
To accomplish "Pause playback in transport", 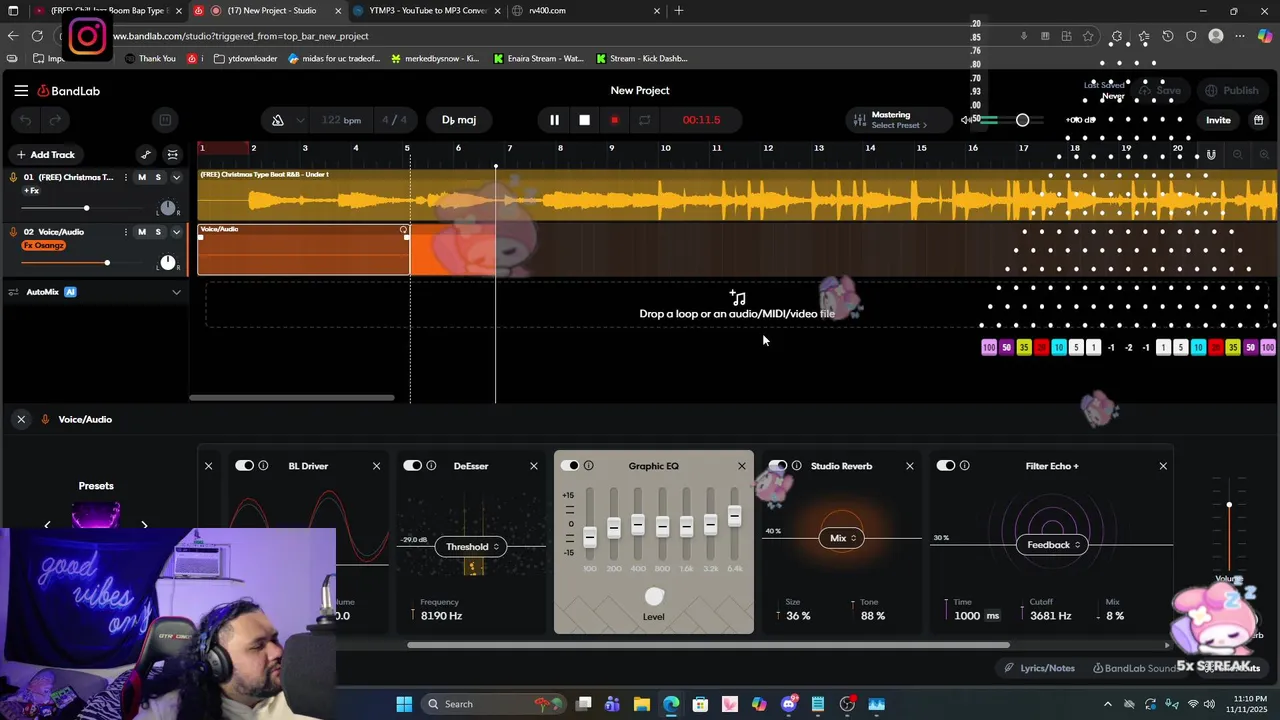I will [554, 120].
